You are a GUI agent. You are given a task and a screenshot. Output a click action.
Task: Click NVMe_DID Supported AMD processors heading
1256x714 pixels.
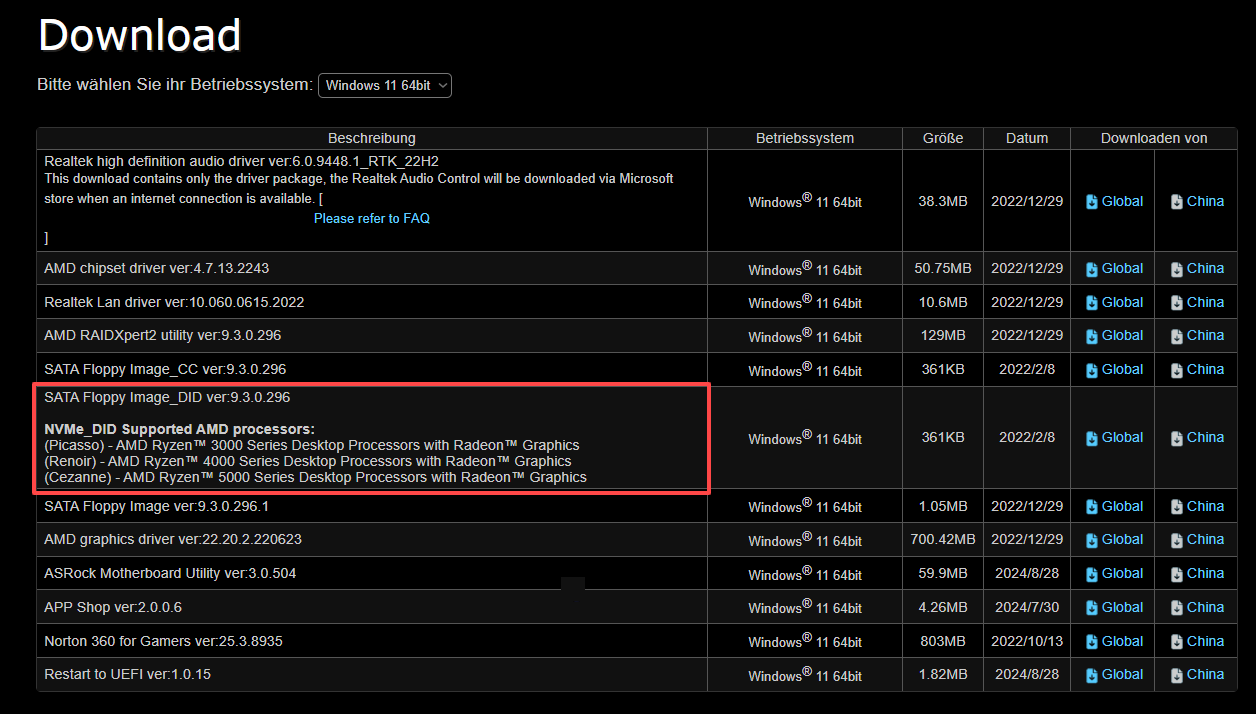(x=179, y=429)
